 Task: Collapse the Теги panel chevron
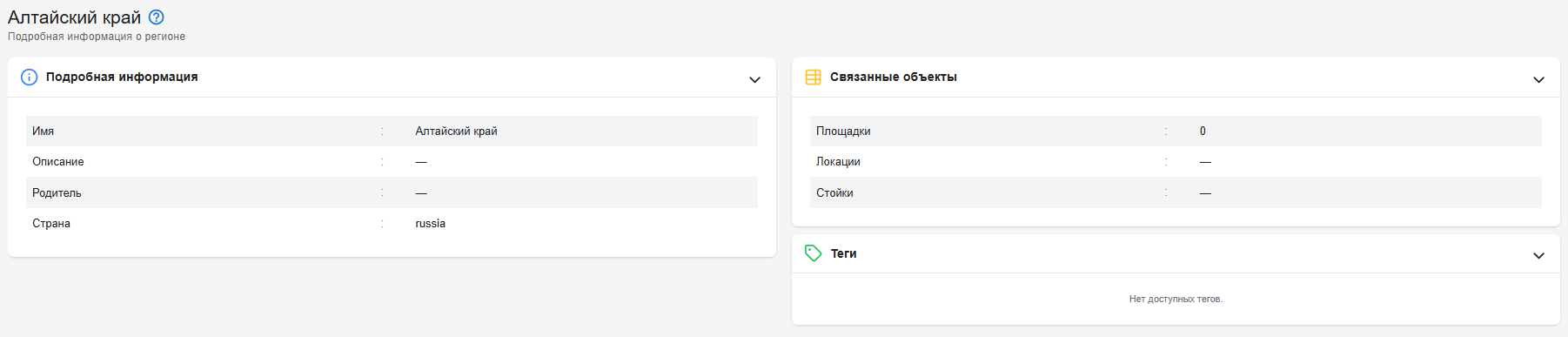(x=1538, y=255)
